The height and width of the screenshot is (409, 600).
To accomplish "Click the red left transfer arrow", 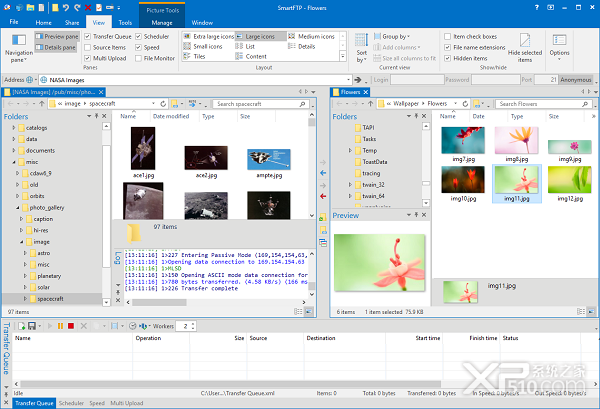I will 323,196.
